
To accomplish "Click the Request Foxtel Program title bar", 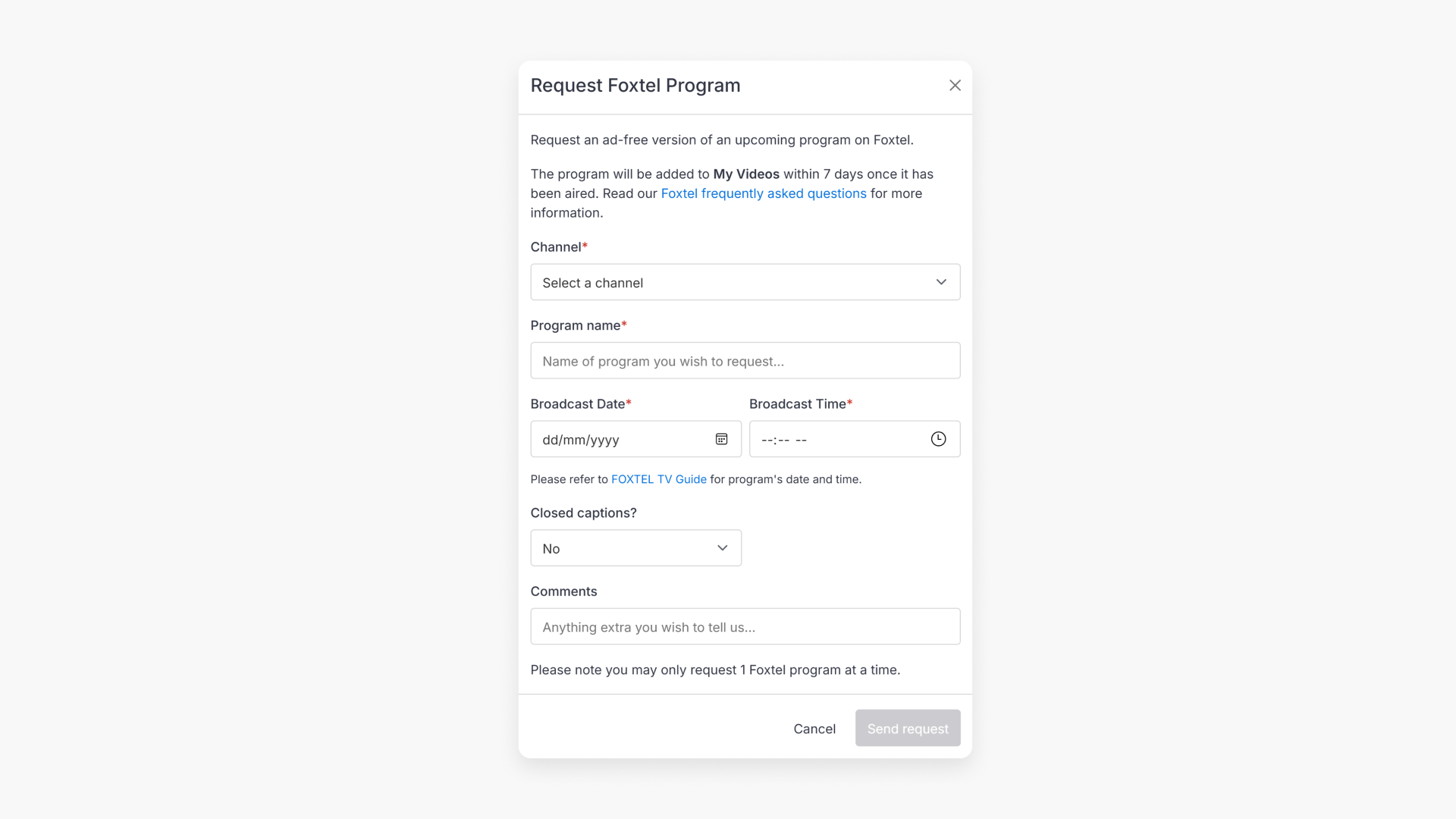I will click(635, 85).
